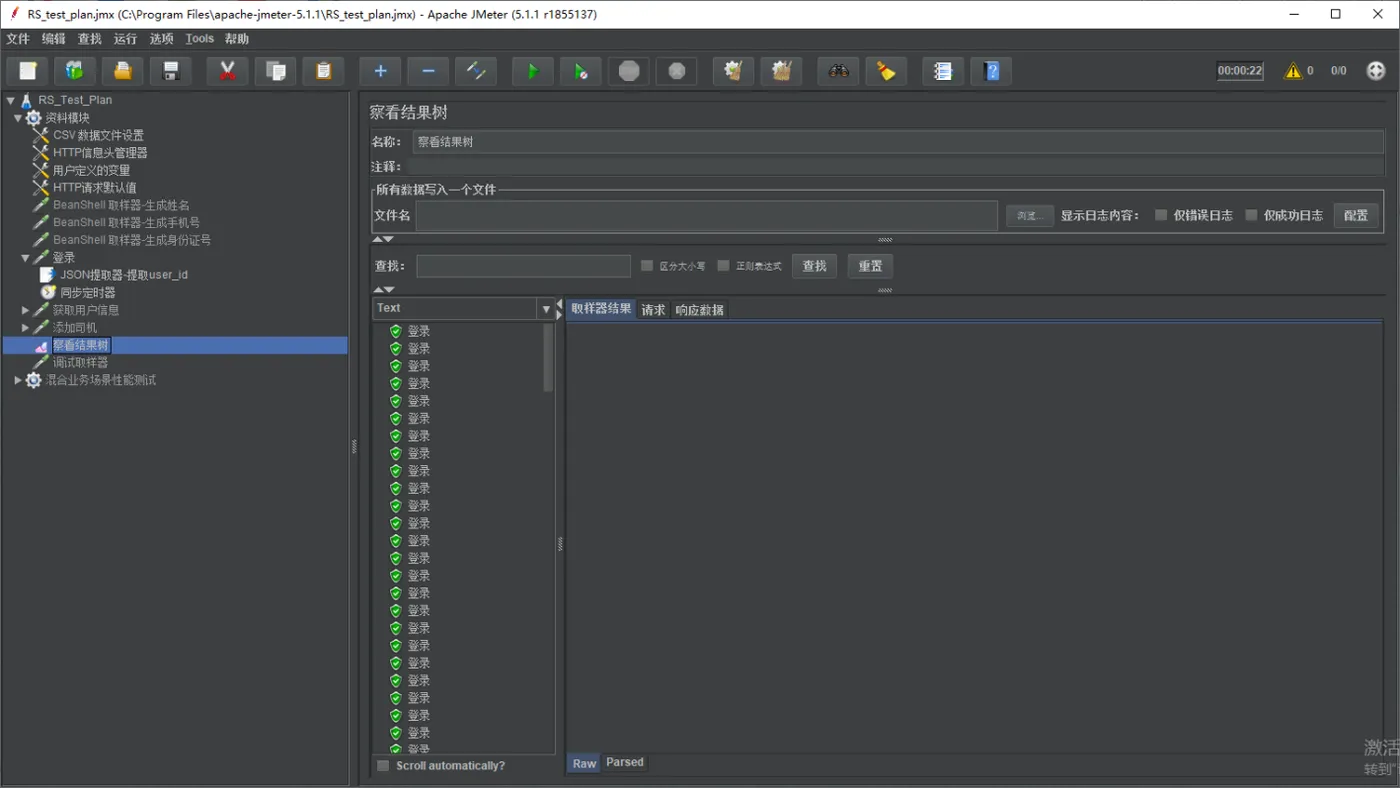Screen dimensions: 1400x788
Task: Click the 浏览... file browse button
Action: 1029,216
